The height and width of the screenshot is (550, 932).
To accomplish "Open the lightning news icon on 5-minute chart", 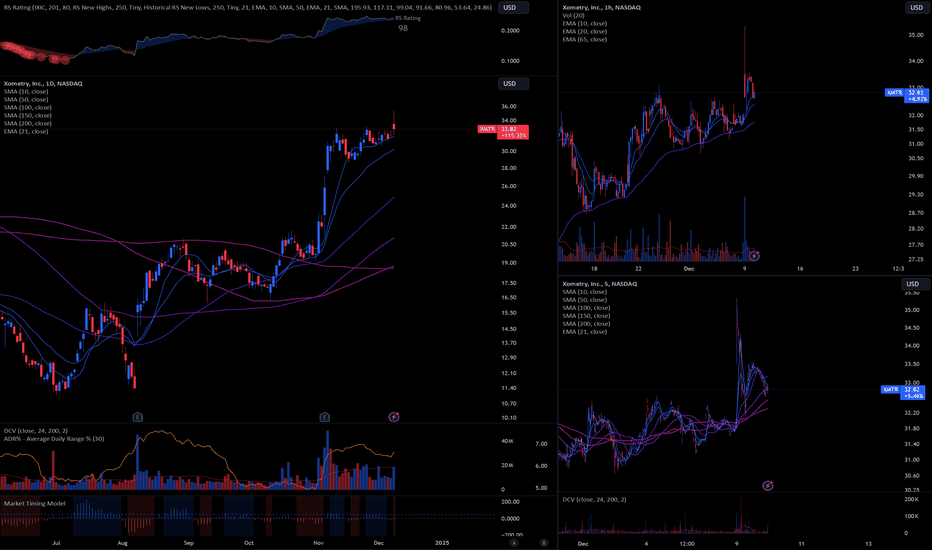I will coord(768,486).
